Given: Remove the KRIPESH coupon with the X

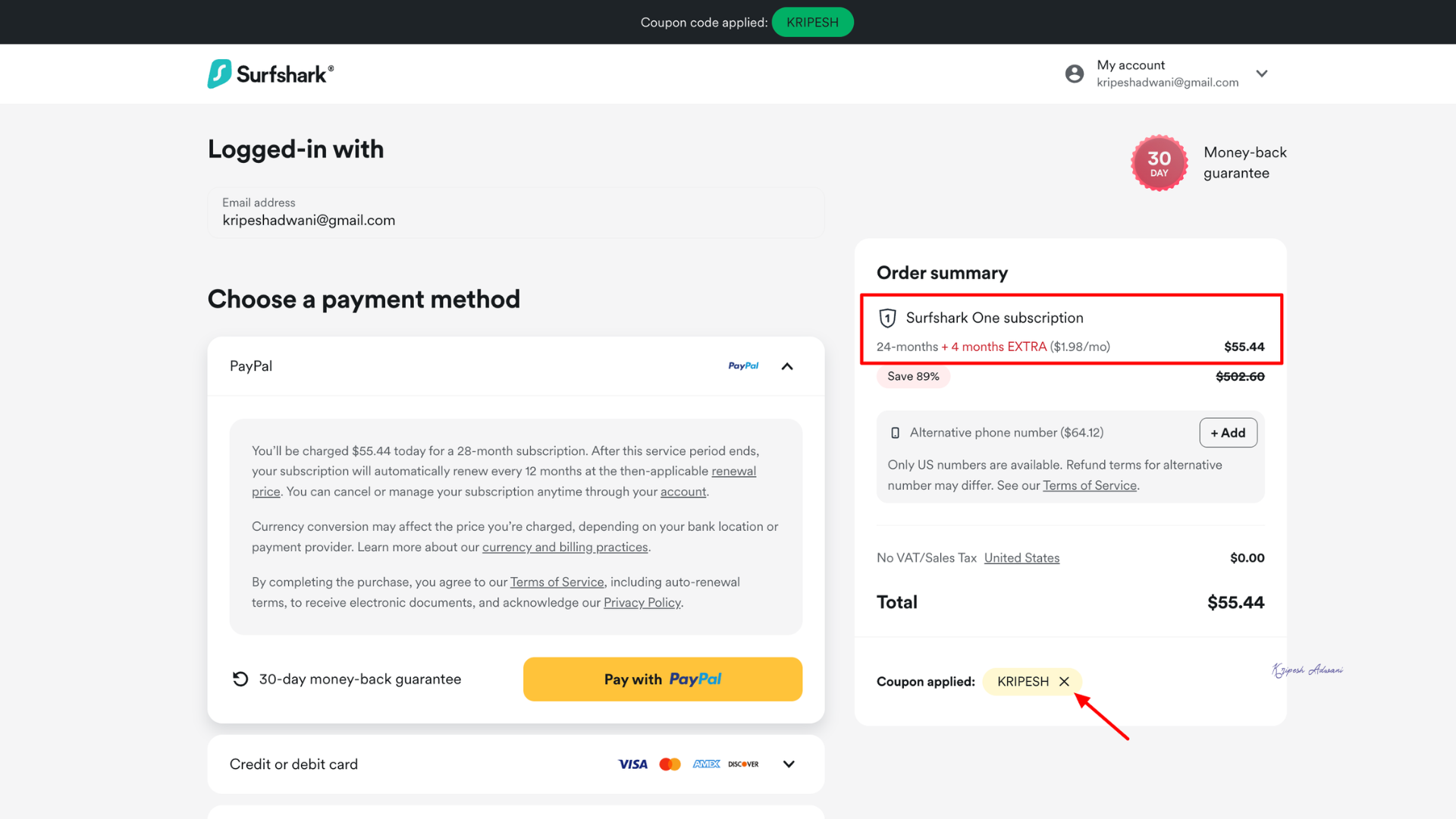Looking at the screenshot, I should coord(1064,682).
